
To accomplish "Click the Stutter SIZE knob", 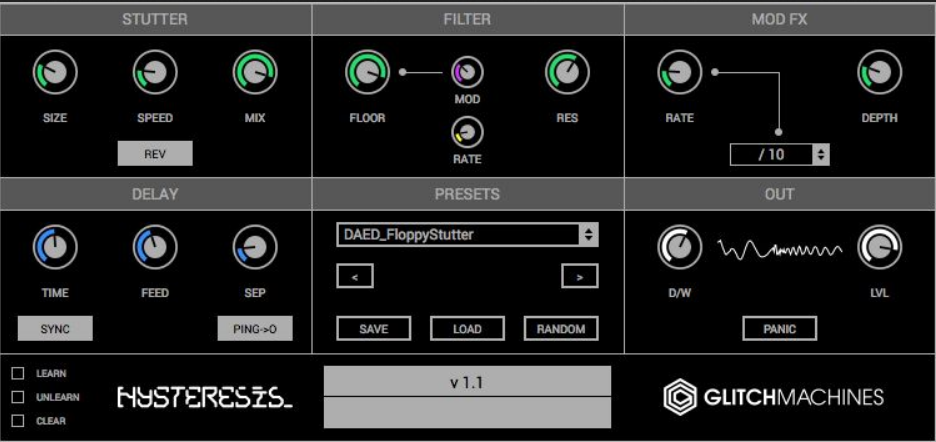I will point(55,72).
